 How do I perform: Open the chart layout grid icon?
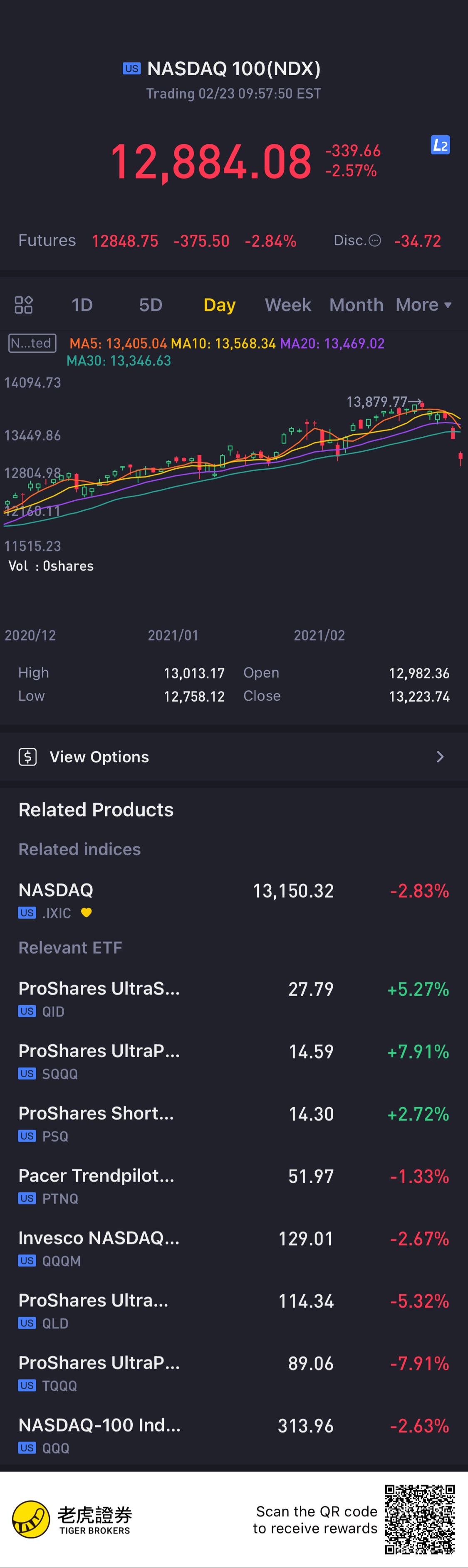[x=24, y=304]
